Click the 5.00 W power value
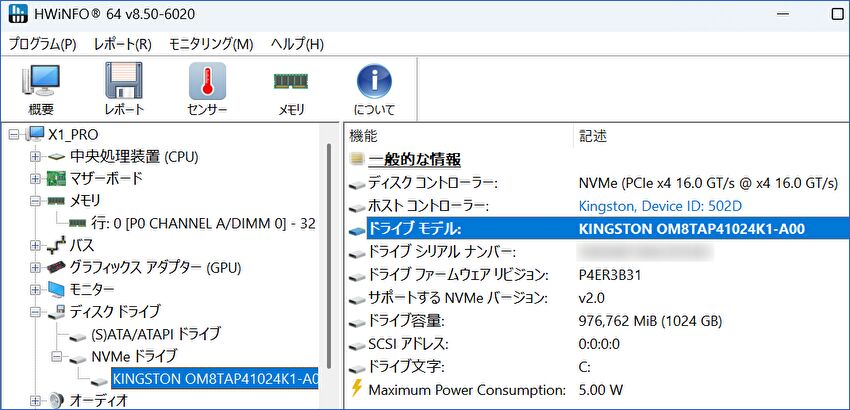This screenshot has width=850, height=410. pyautogui.click(x=601, y=389)
